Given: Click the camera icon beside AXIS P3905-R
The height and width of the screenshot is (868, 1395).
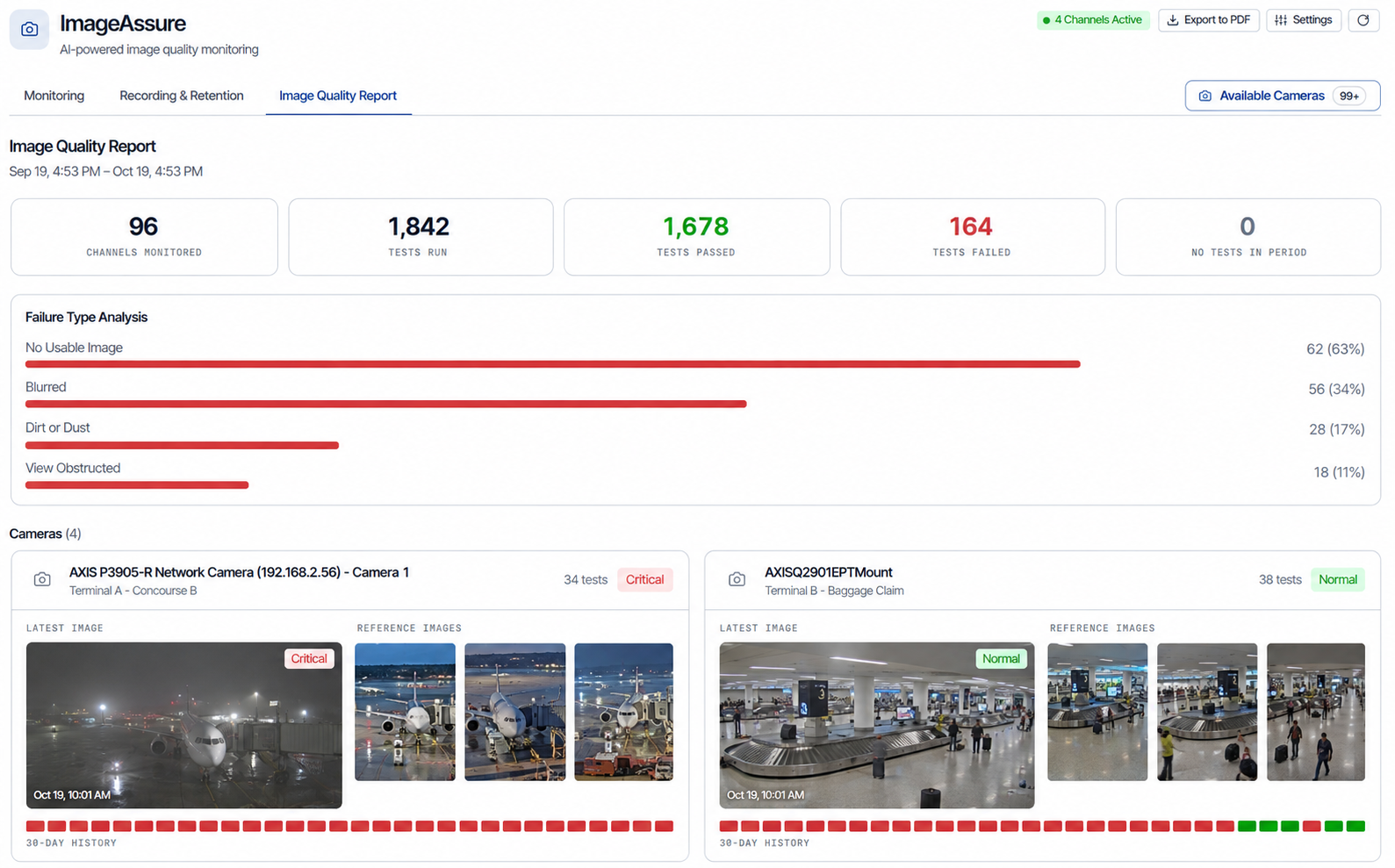Looking at the screenshot, I should pyautogui.click(x=42, y=579).
